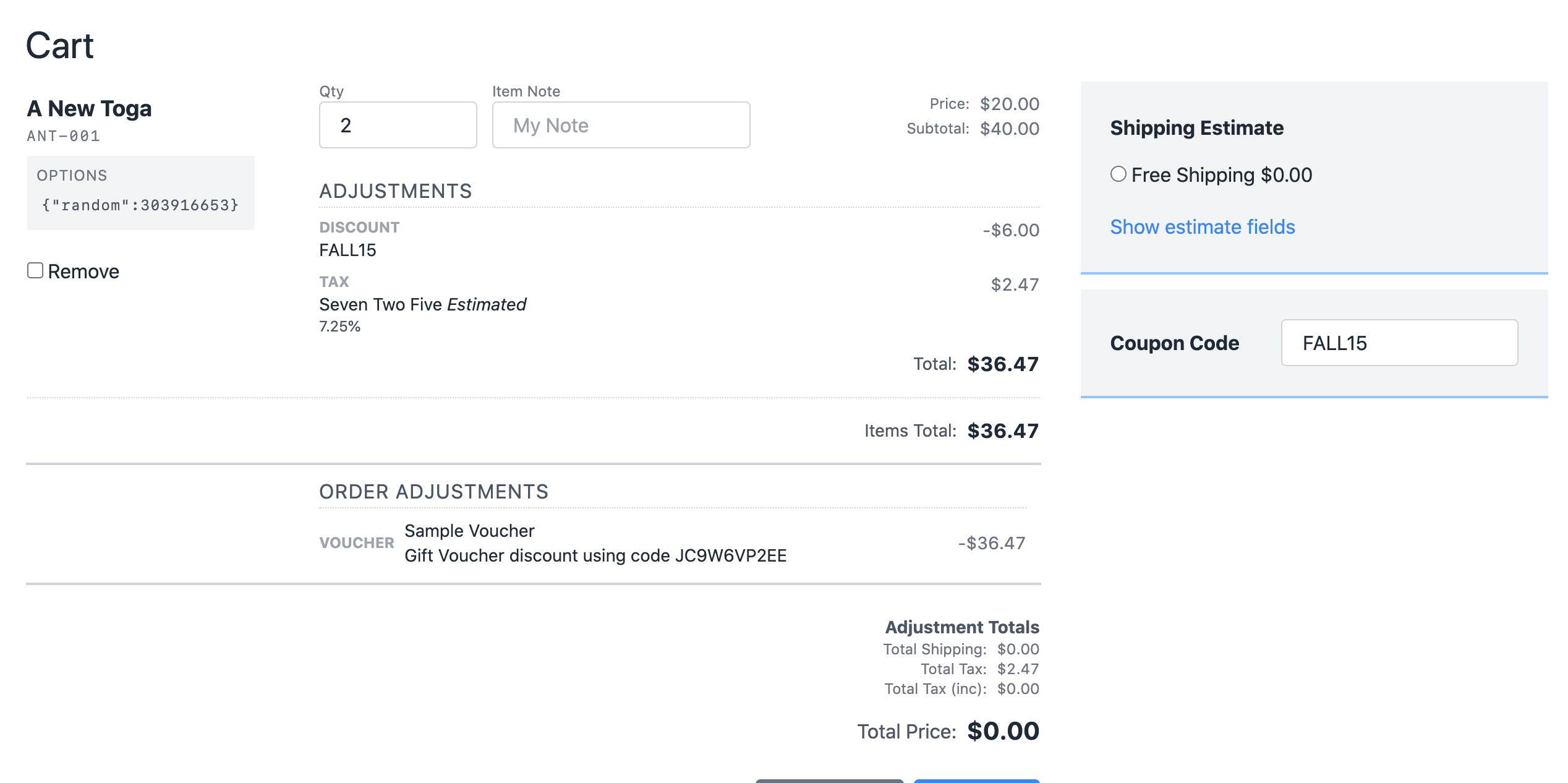
Task: Click the Shipping Estimate panel heading
Action: [x=1196, y=128]
